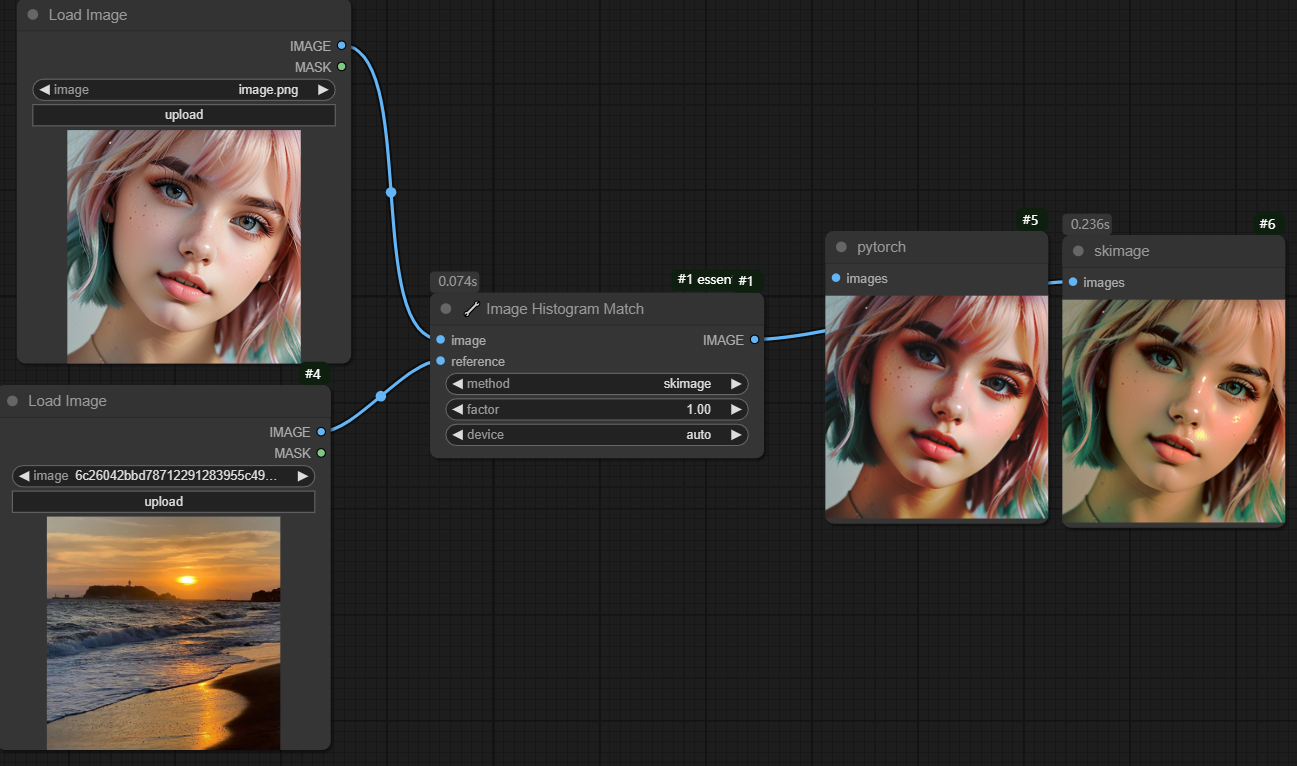The image size is (1297, 766).
Task: Collapse the pytorch preview node via its dot
Action: pyautogui.click(x=841, y=247)
